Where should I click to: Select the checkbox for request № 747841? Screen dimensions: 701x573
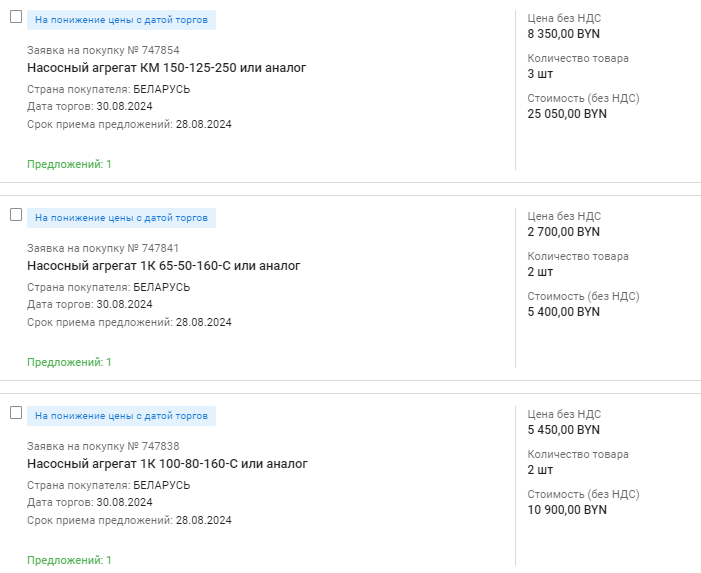(16, 215)
